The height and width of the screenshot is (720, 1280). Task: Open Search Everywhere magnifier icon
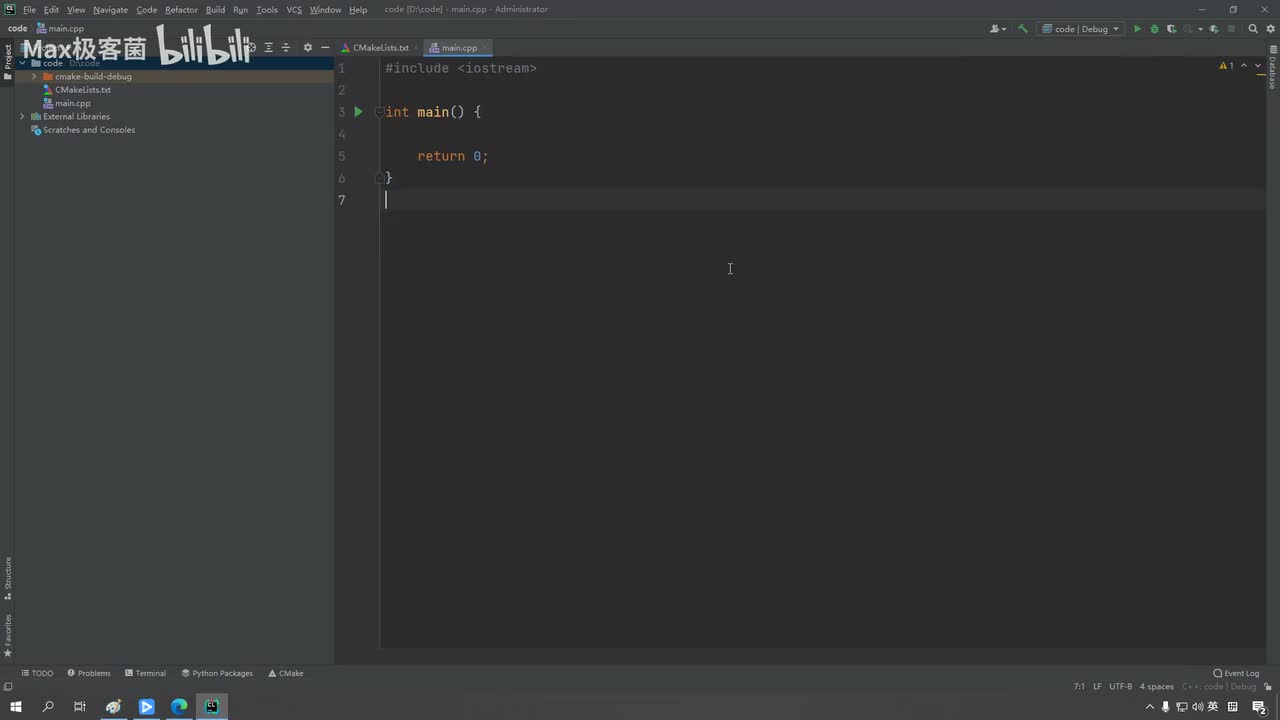pos(1253,29)
